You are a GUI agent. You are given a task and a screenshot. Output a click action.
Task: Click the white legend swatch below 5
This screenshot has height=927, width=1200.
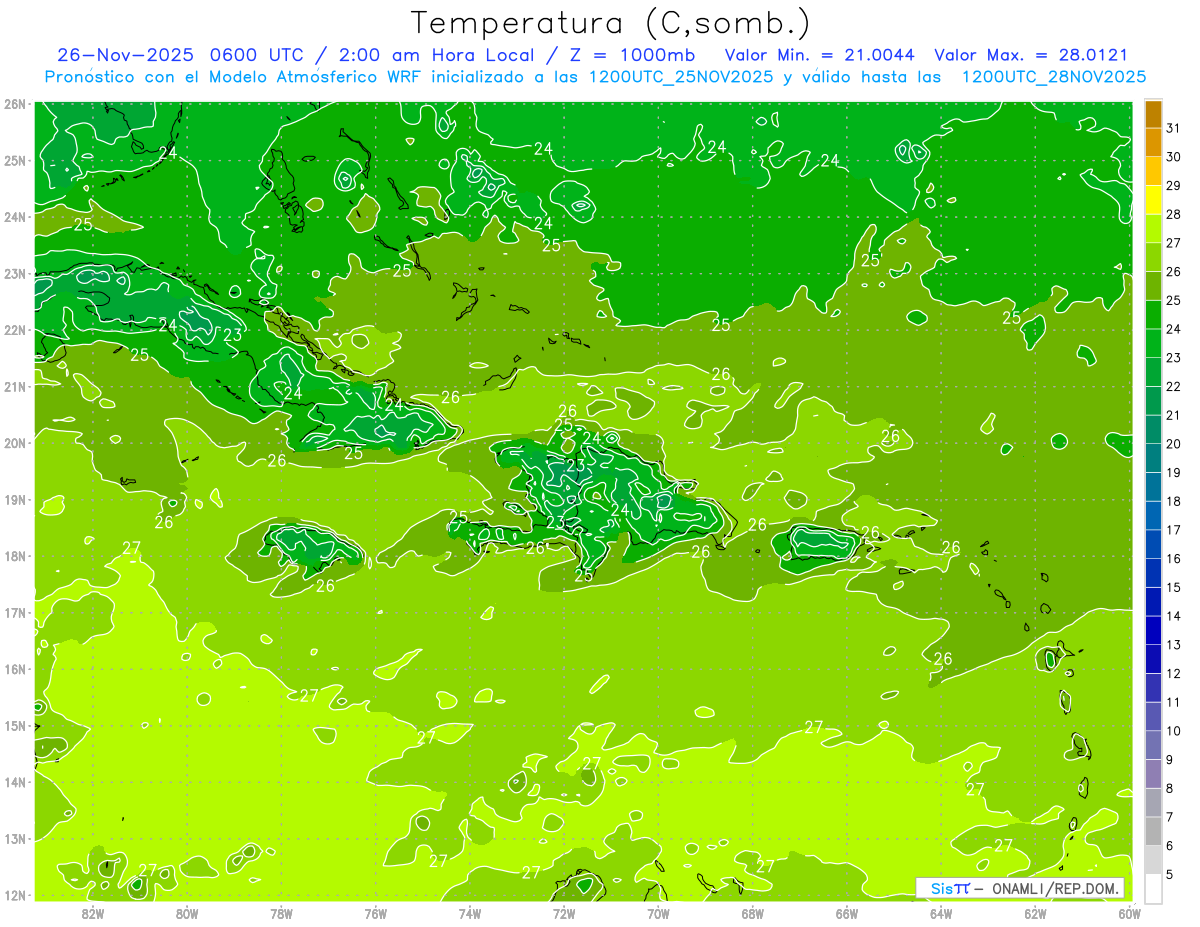1153,889
